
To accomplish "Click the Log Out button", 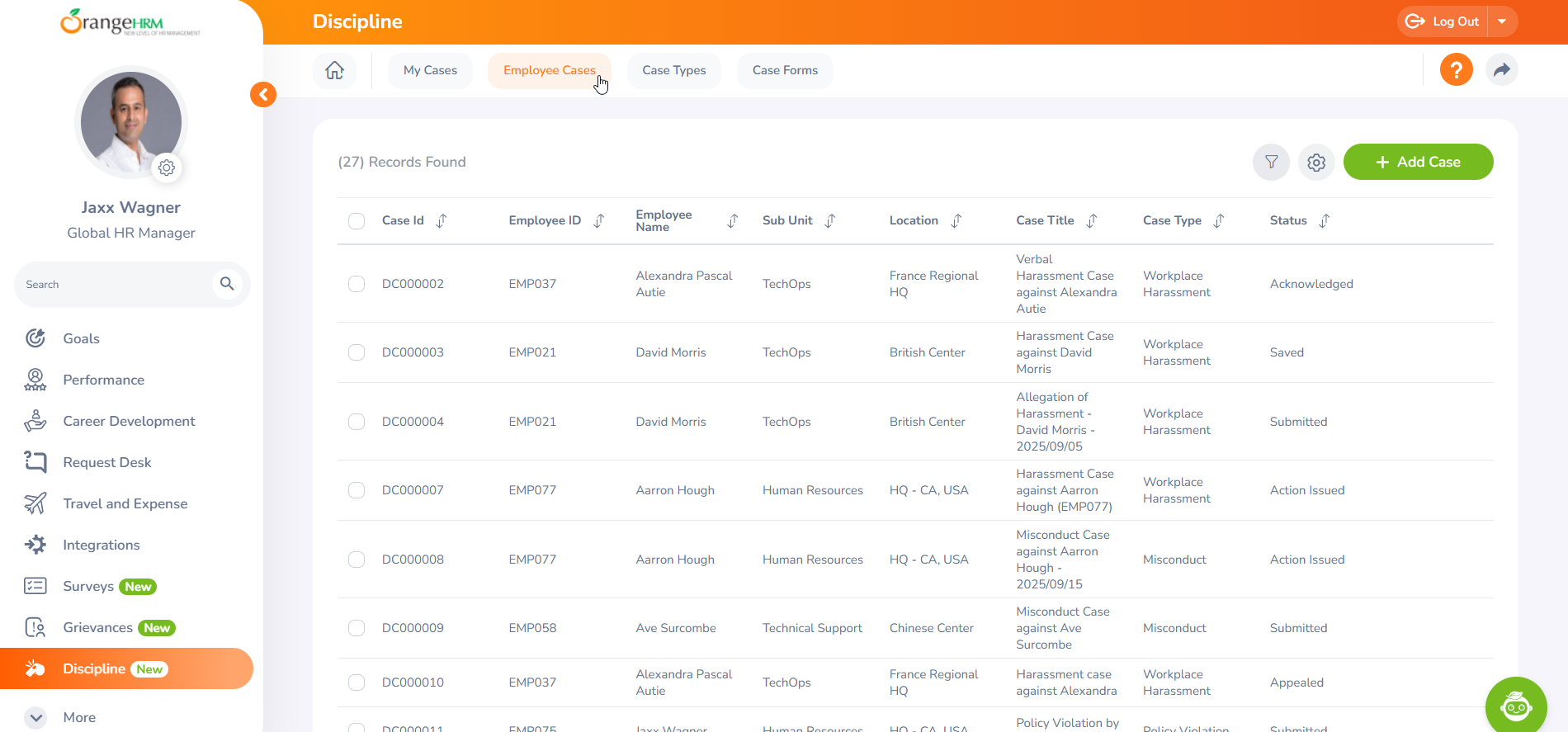I will 1444,21.
